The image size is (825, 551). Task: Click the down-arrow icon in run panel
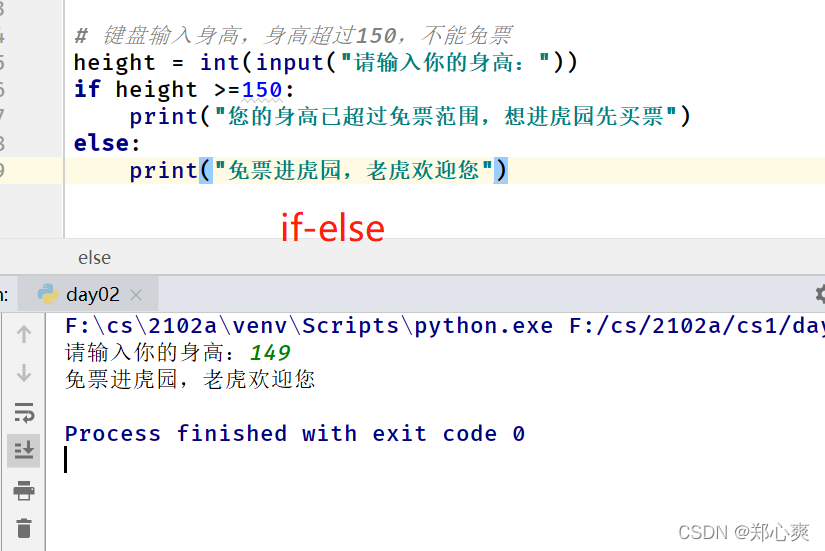click(24, 373)
